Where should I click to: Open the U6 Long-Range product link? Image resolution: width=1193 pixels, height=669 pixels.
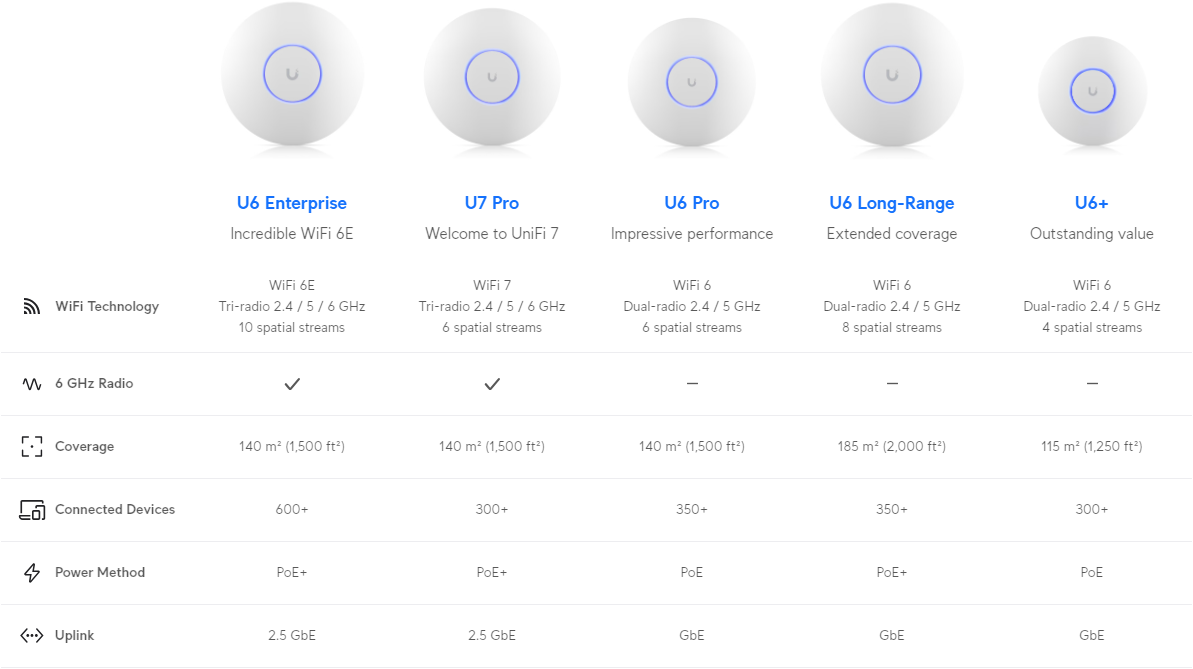pyautogui.click(x=892, y=203)
